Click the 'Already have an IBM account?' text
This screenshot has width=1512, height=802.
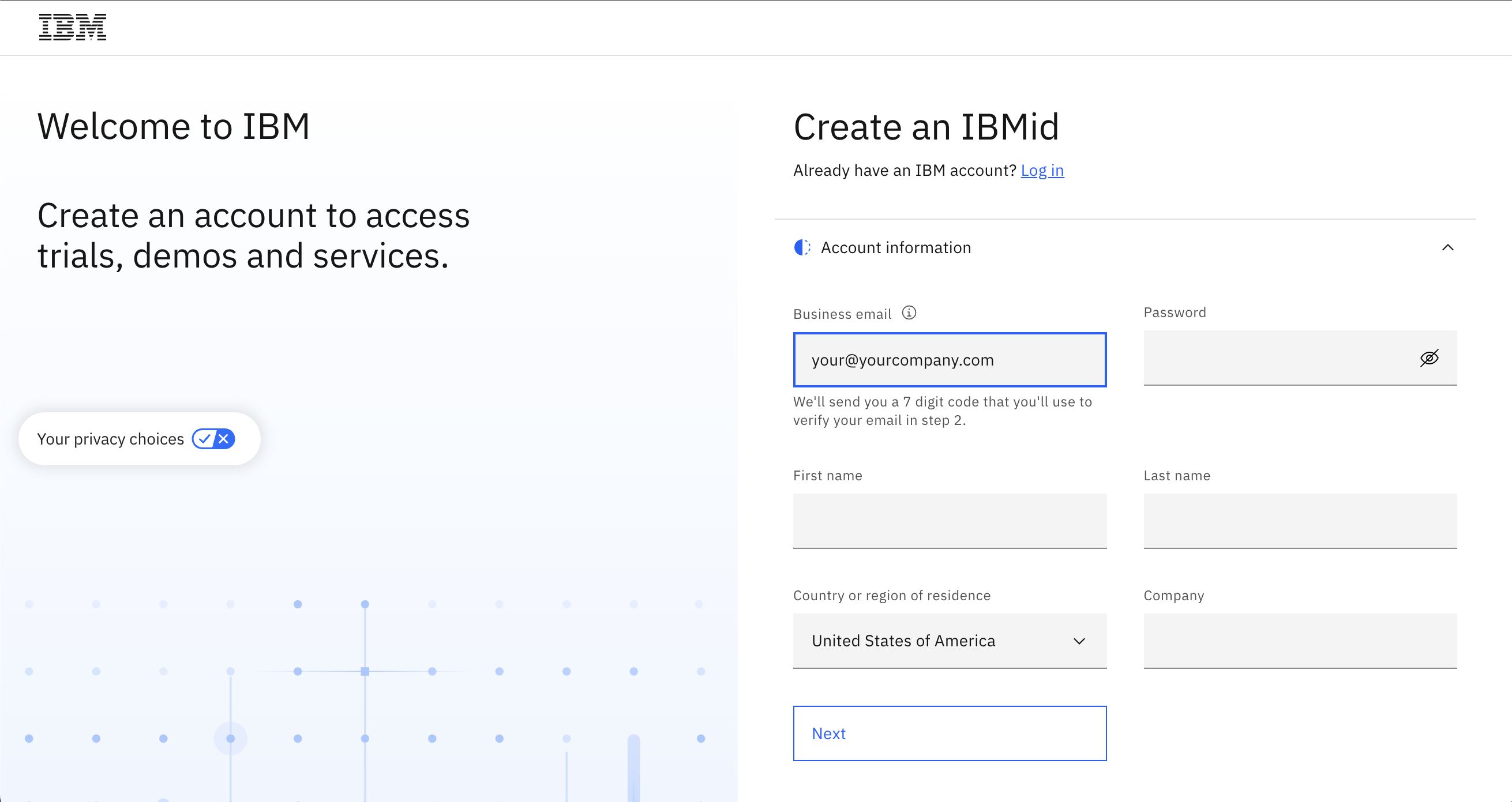tap(905, 170)
